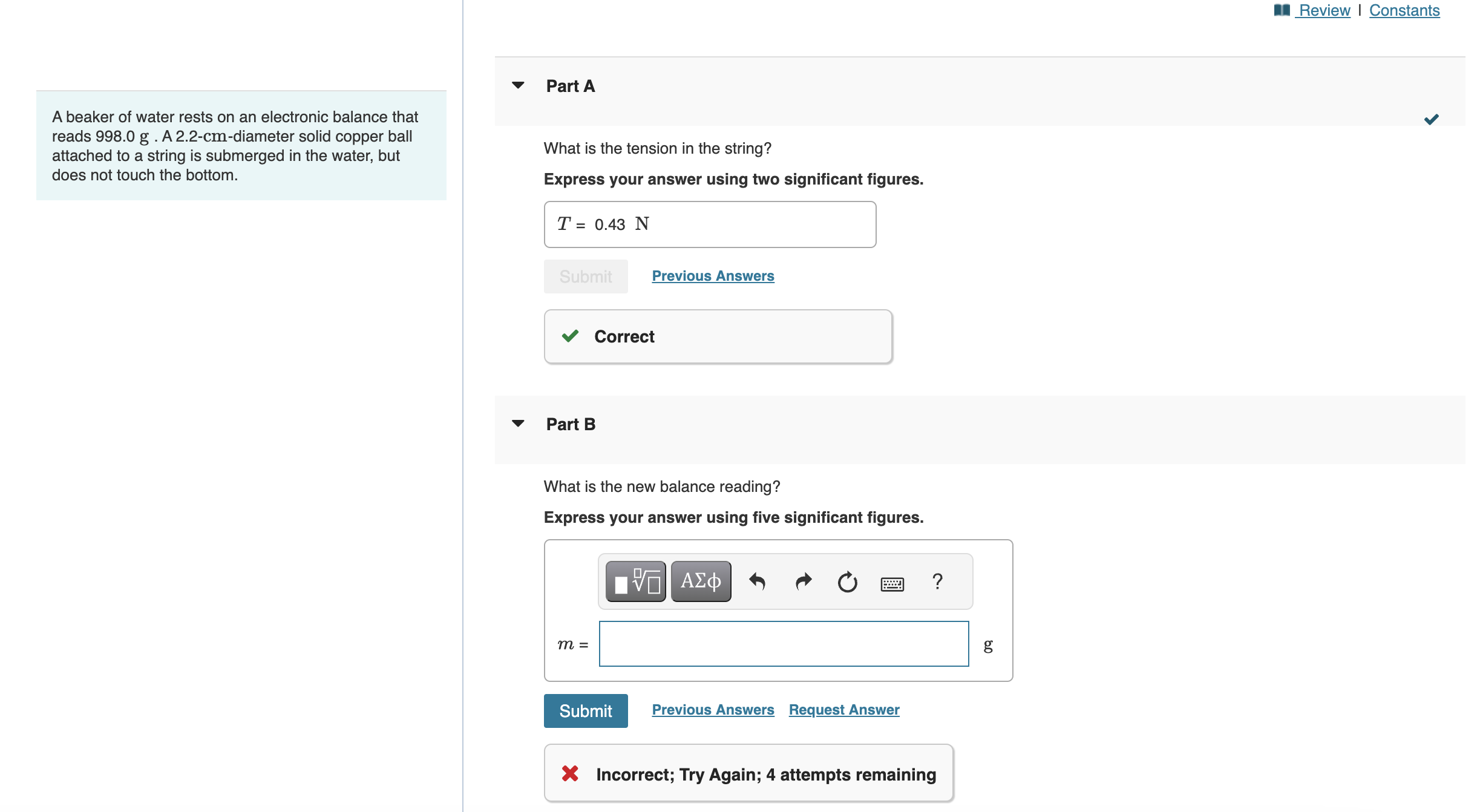The image size is (1480, 812).
Task: Click the Part A header title
Action: tap(571, 86)
